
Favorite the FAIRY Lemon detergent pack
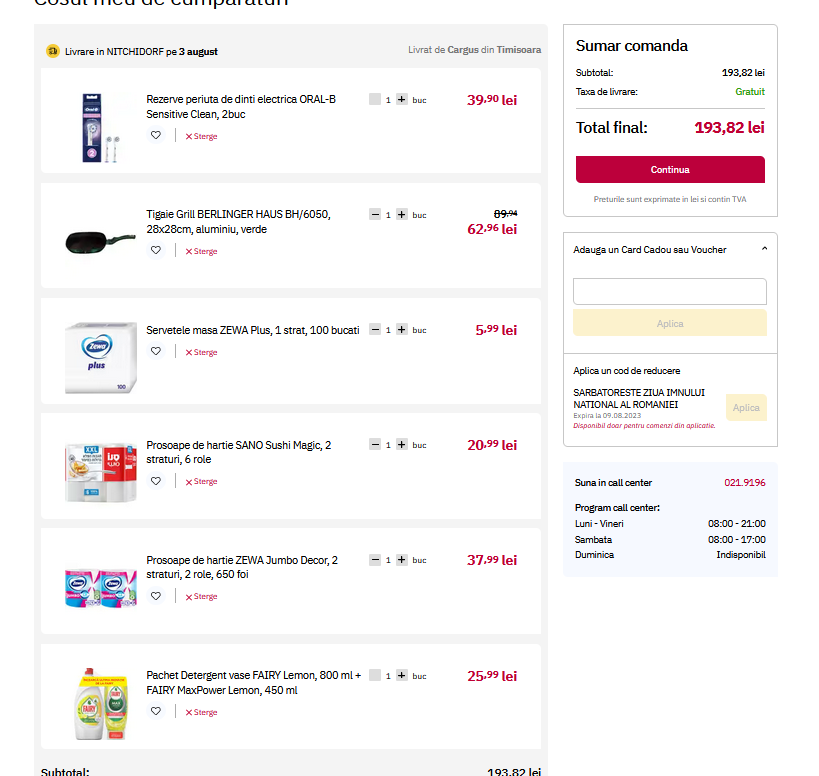(x=156, y=712)
